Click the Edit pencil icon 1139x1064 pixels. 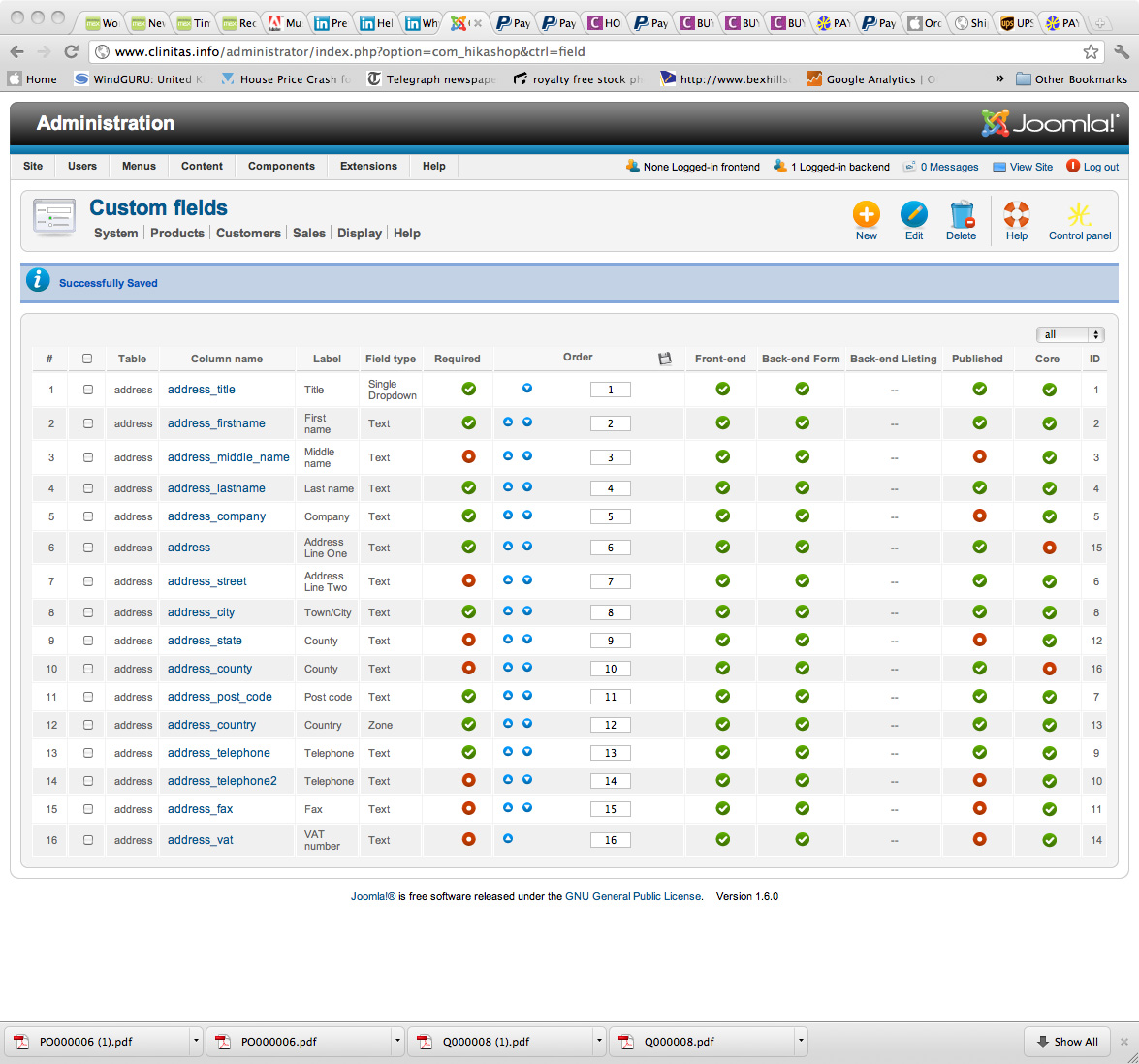[x=913, y=215]
